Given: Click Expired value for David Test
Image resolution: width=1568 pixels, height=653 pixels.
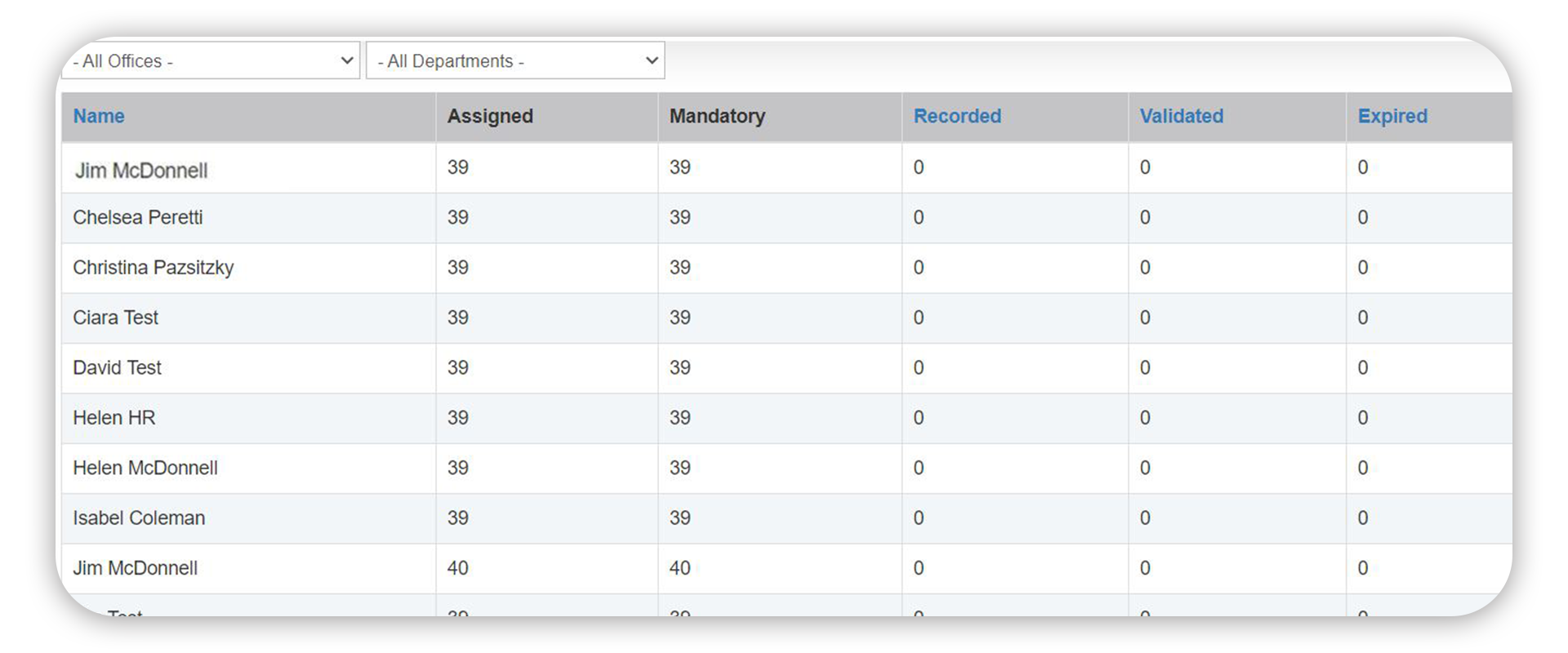Looking at the screenshot, I should [1363, 368].
